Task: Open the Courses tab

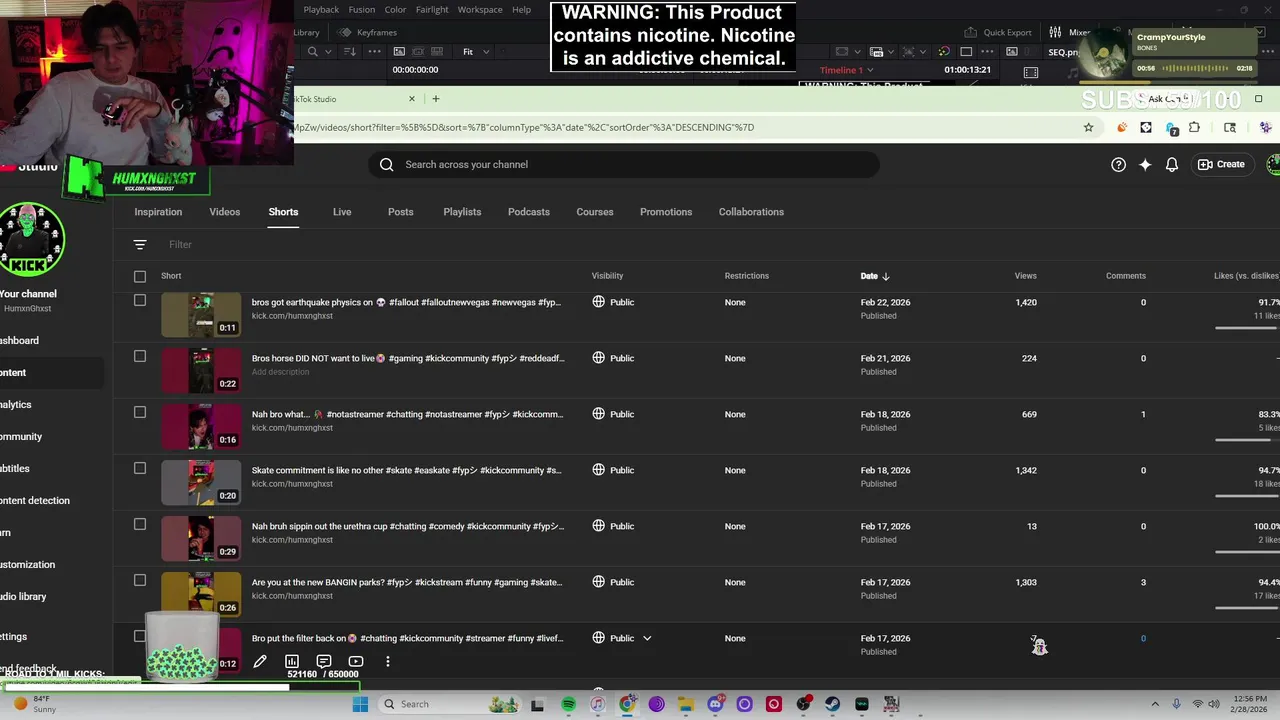Action: pos(595,212)
